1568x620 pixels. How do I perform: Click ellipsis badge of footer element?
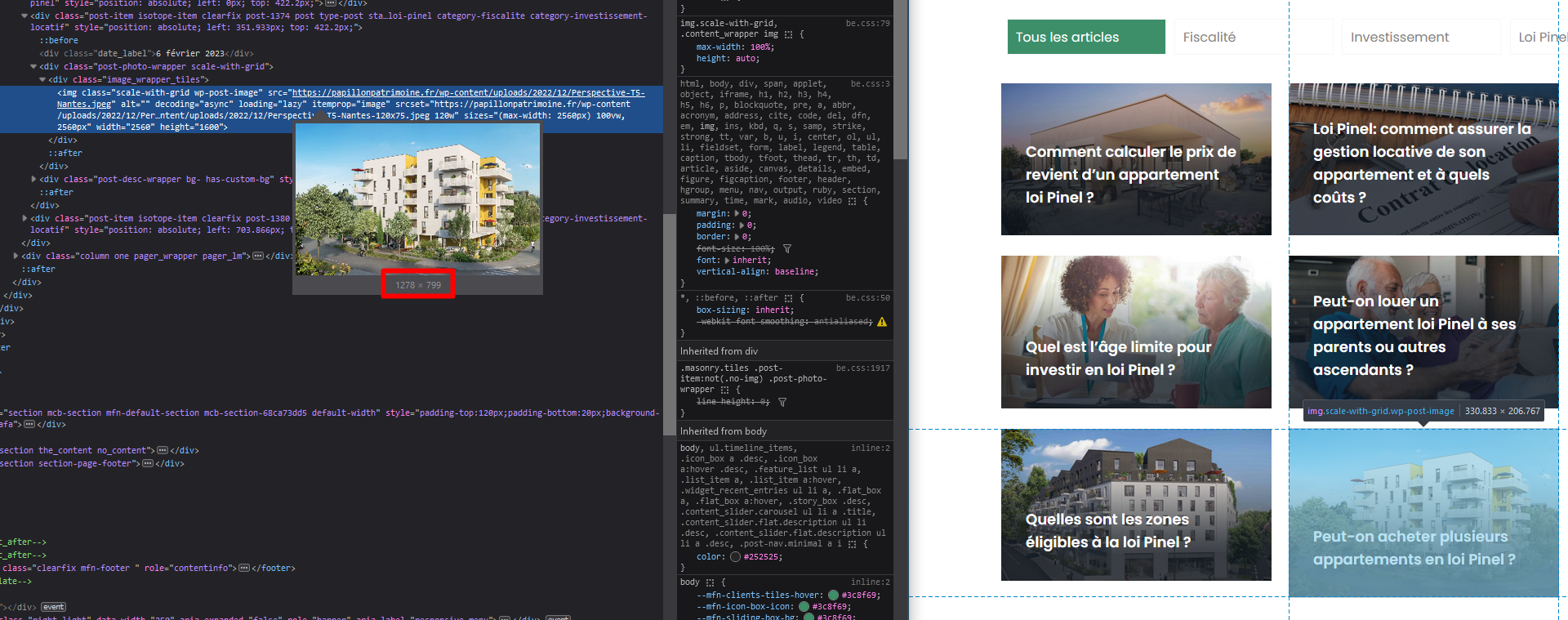coord(245,568)
